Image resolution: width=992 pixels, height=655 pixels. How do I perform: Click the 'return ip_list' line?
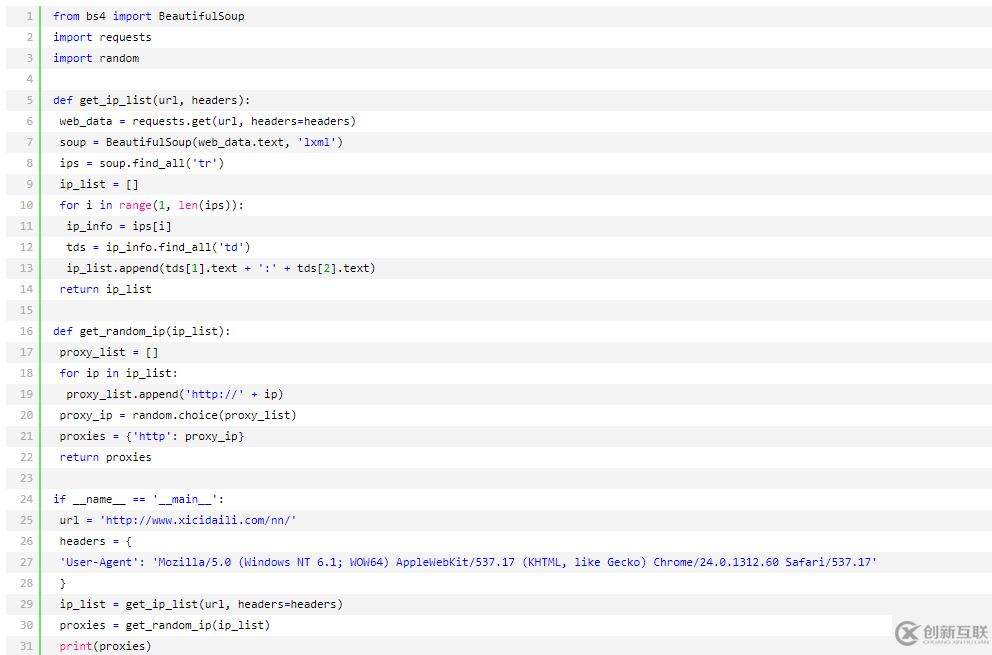(x=106, y=289)
